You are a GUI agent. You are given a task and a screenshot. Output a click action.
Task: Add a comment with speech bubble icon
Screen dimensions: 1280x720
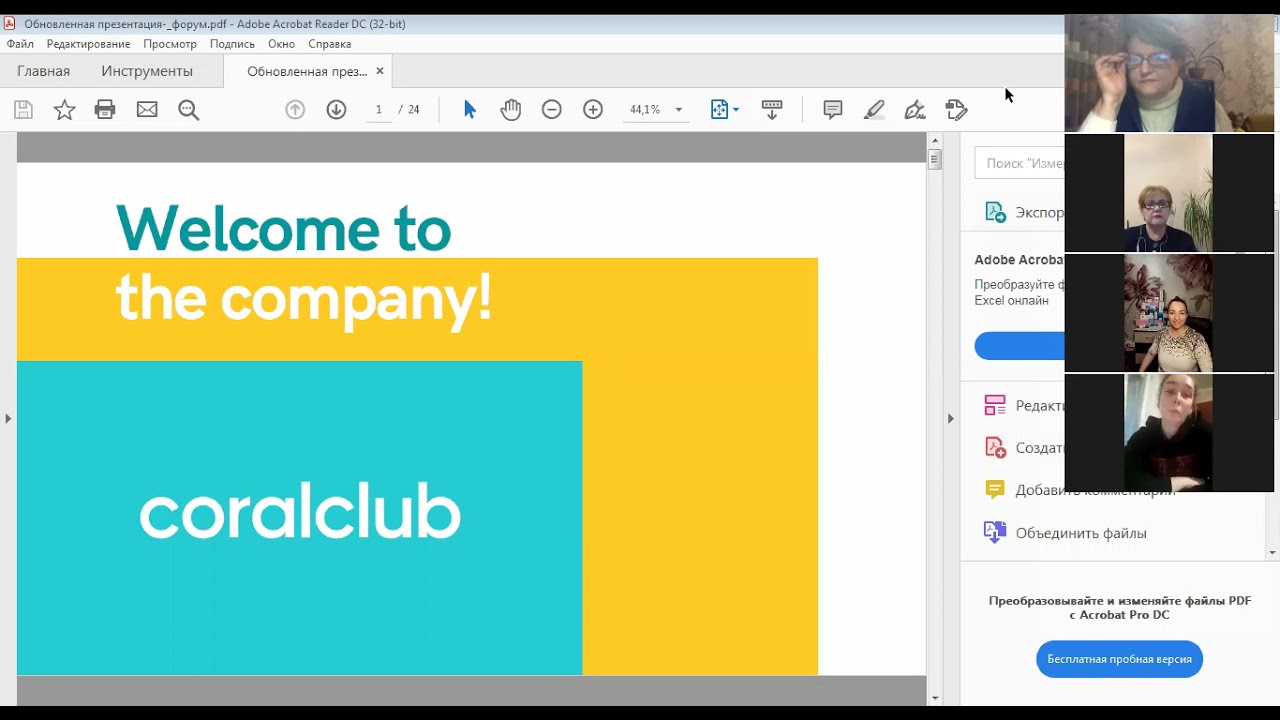point(833,110)
